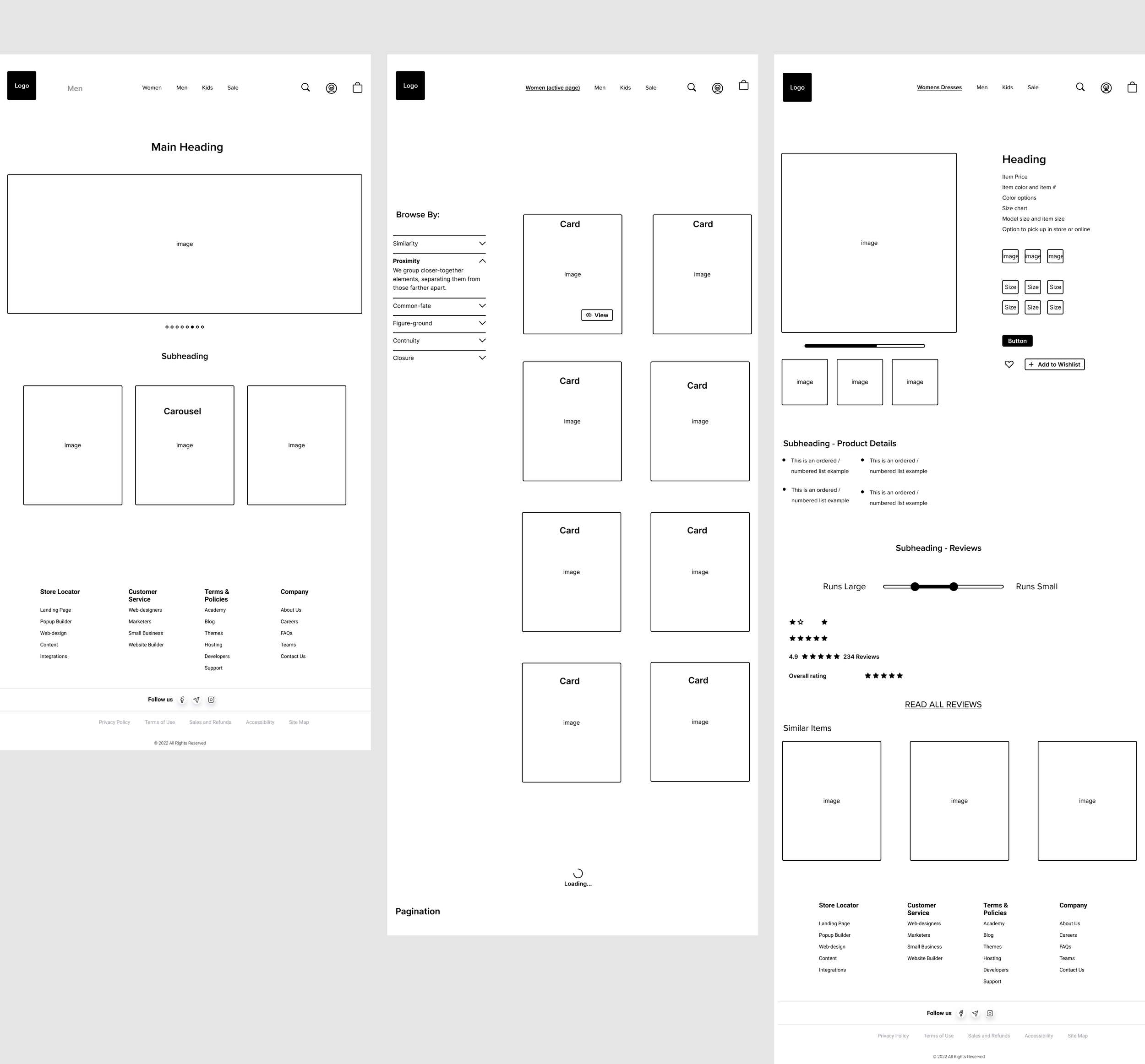Open the READ ALL REVIEWS link

pyautogui.click(x=943, y=704)
